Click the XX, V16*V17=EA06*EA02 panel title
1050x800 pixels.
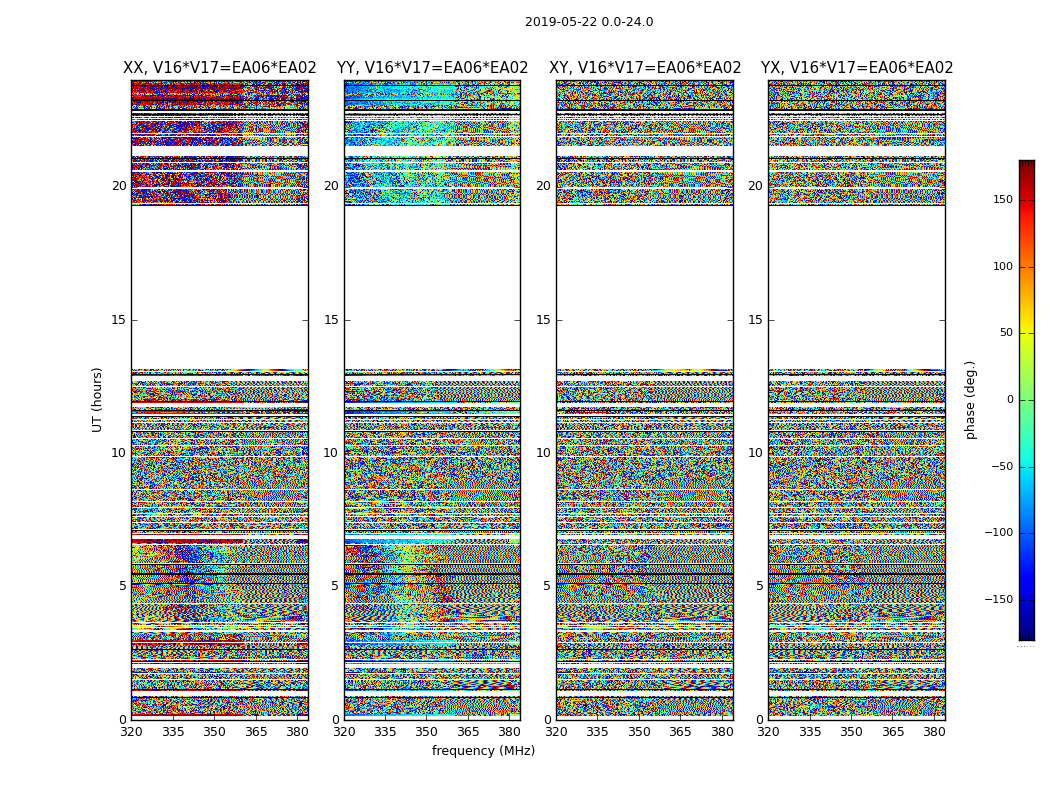click(x=220, y=68)
